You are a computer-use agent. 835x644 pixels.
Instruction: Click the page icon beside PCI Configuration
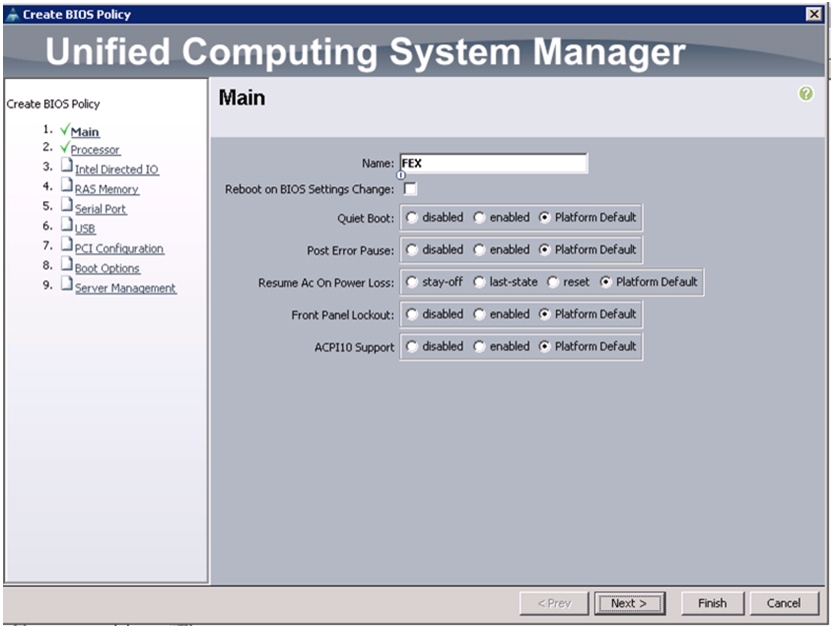67,244
